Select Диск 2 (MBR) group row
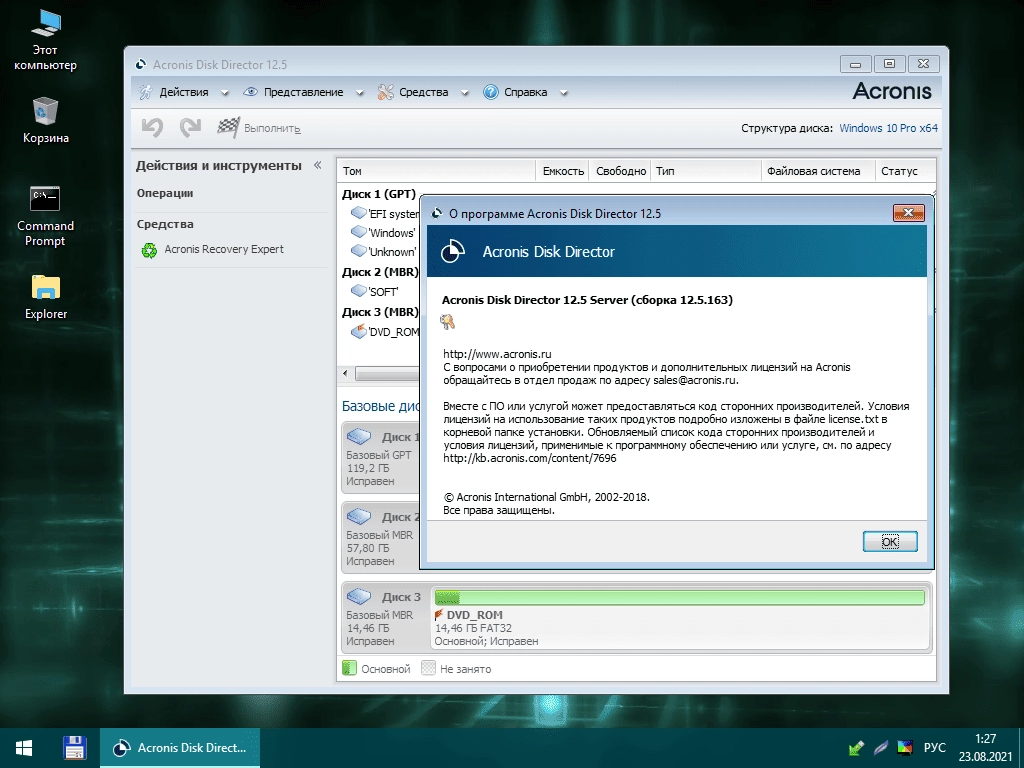The width and height of the screenshot is (1024, 768). click(x=380, y=272)
